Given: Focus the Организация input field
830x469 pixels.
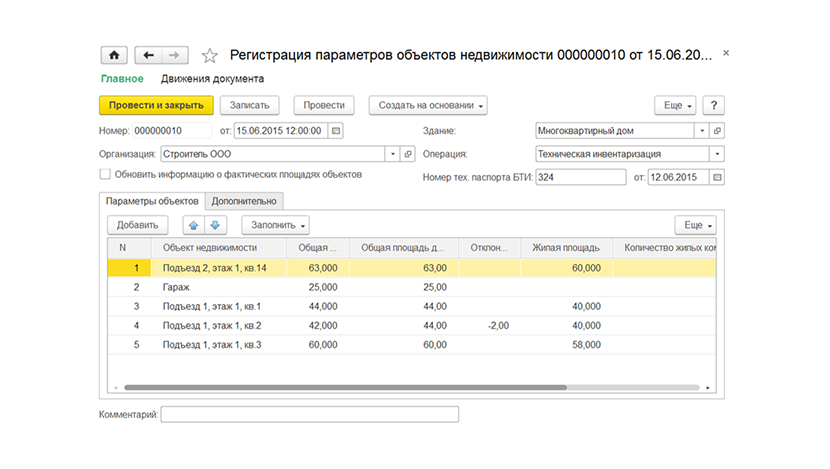Looking at the screenshot, I should coord(273,154).
